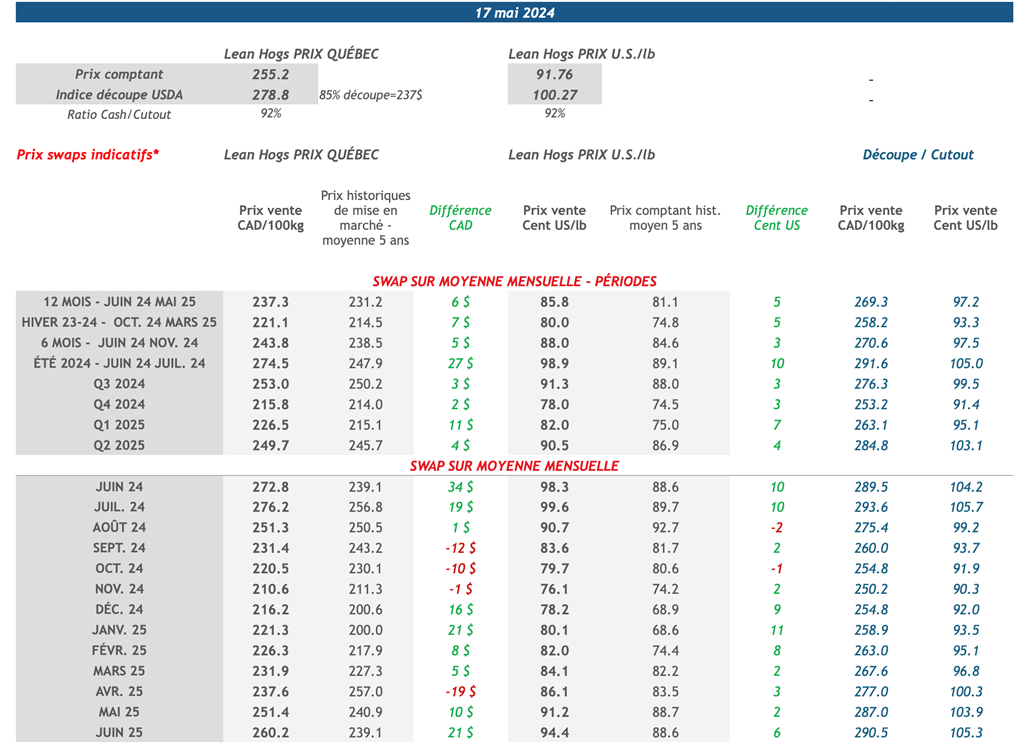1024x743 pixels.
Task: Select the Découpe / Cutout heading
Action: click(x=917, y=155)
